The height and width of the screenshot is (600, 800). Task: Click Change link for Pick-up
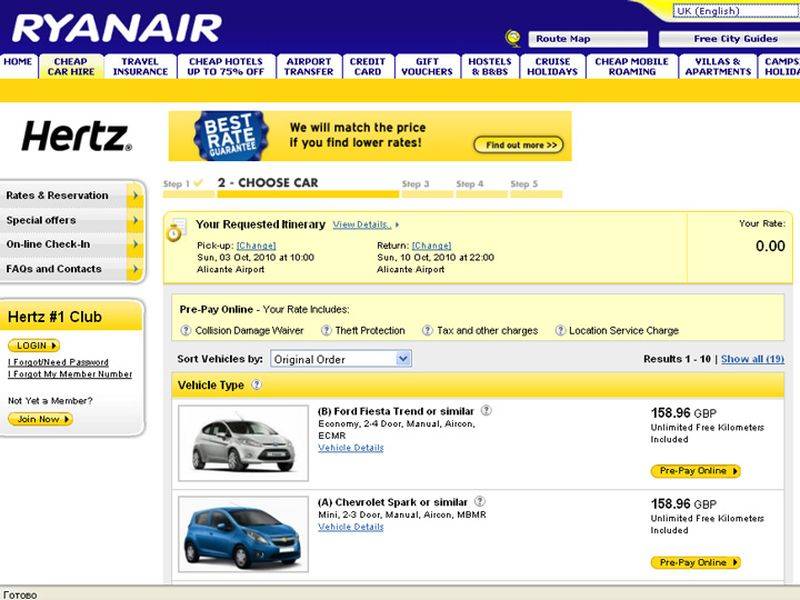(256, 245)
